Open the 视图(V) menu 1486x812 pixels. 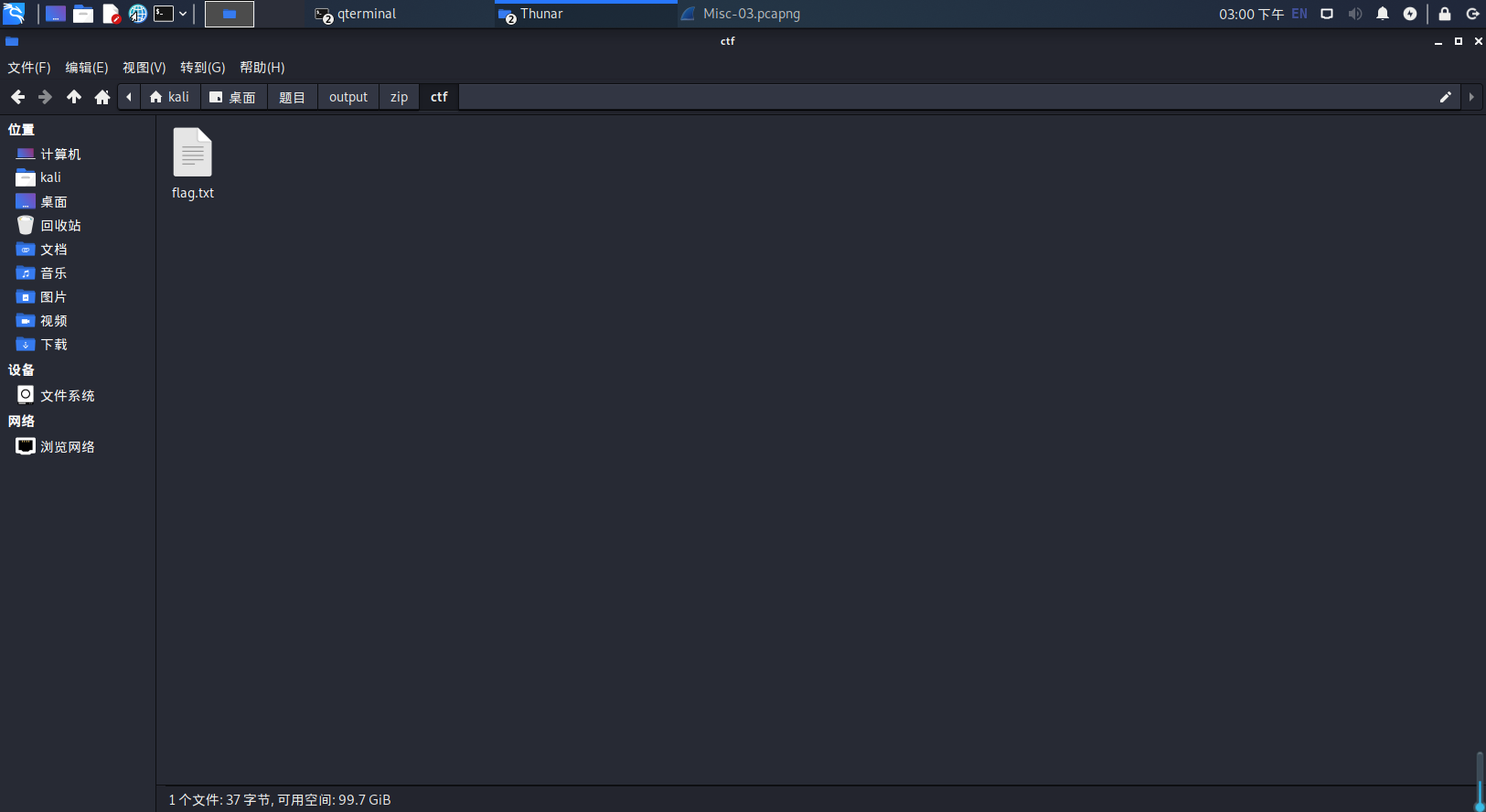point(144,68)
